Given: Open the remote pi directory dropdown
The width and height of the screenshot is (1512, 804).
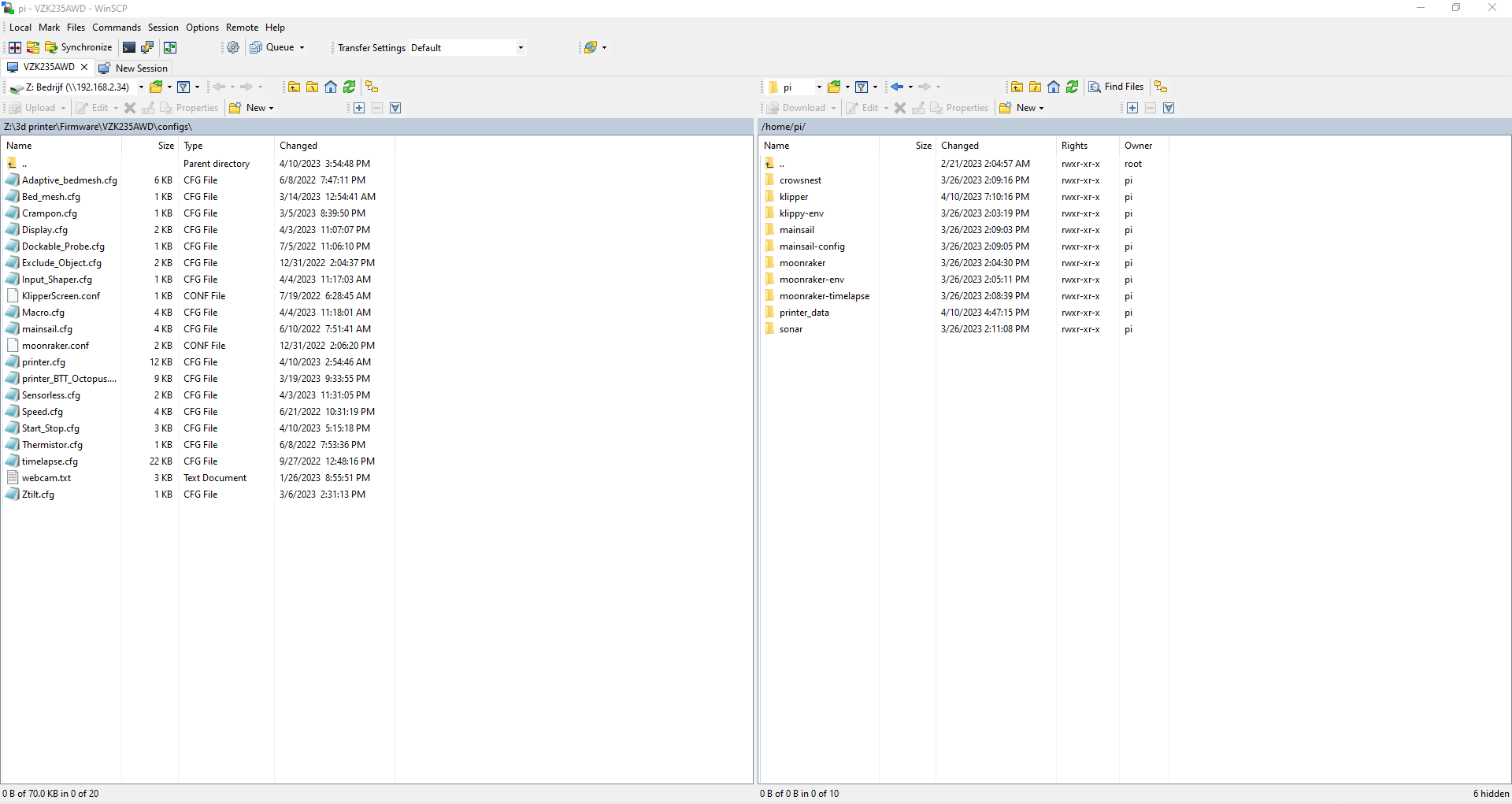Looking at the screenshot, I should click(819, 87).
